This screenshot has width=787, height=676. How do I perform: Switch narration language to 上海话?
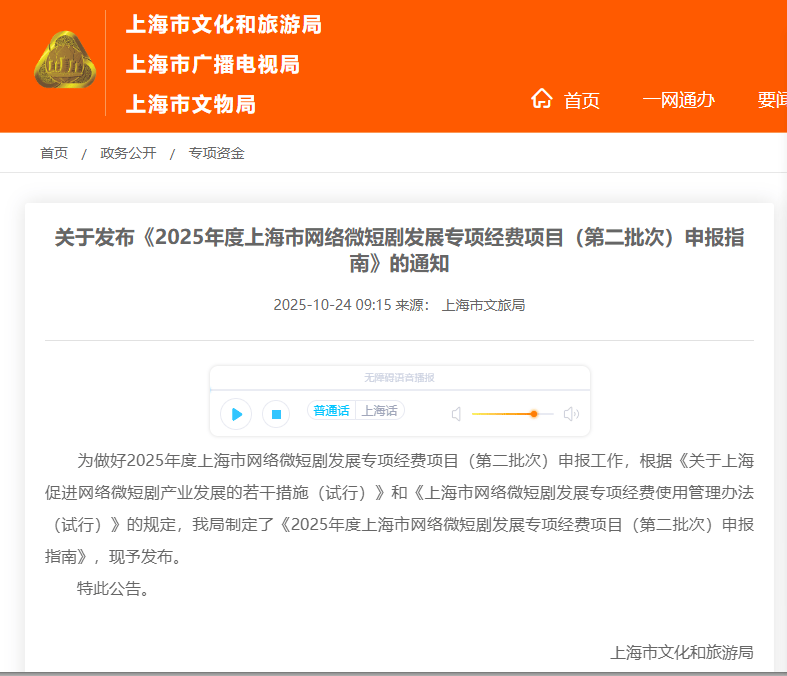[x=379, y=411]
